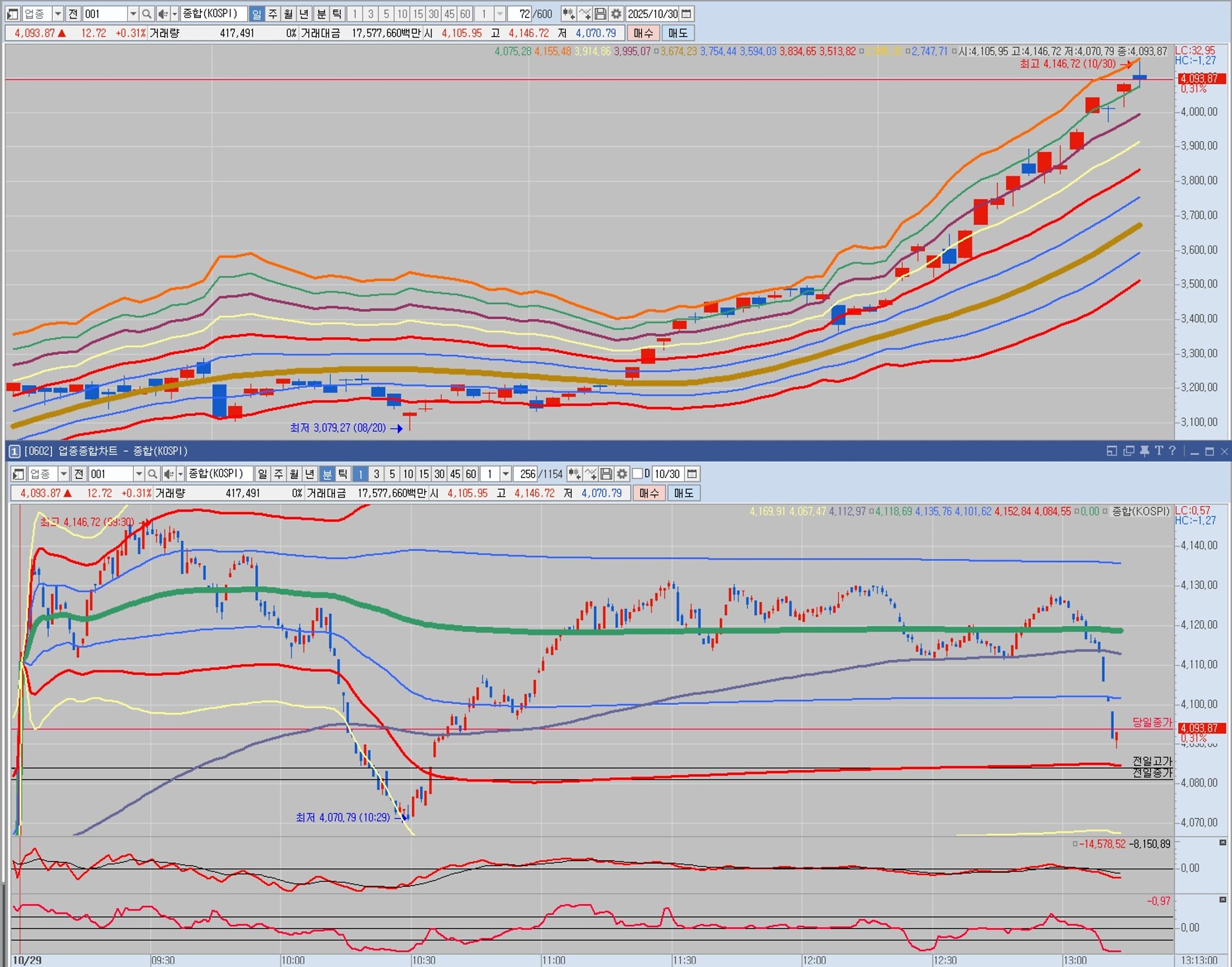
Task: Click the 256 candle count field
Action: pyautogui.click(x=527, y=474)
